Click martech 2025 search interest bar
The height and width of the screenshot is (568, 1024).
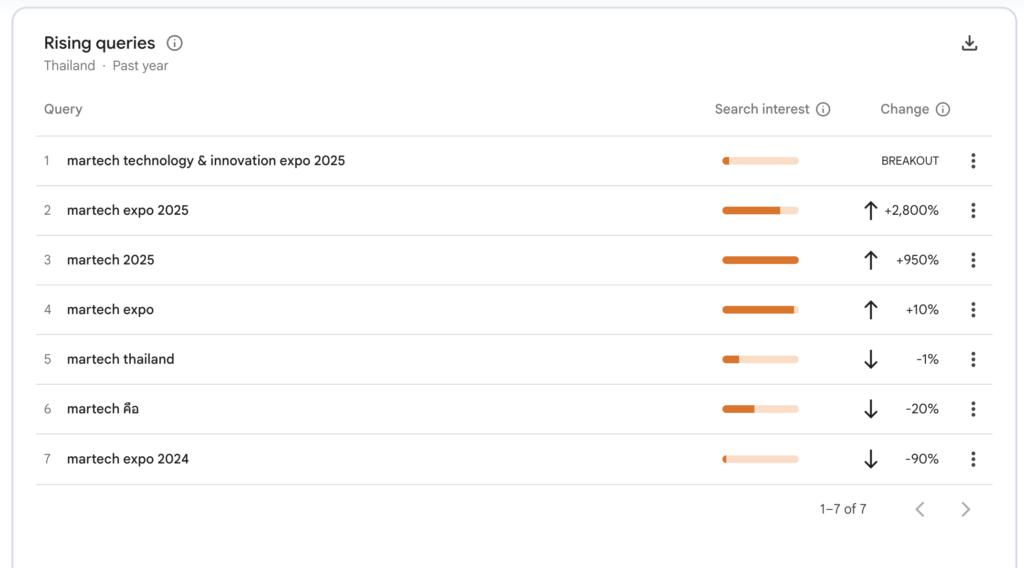click(x=760, y=260)
